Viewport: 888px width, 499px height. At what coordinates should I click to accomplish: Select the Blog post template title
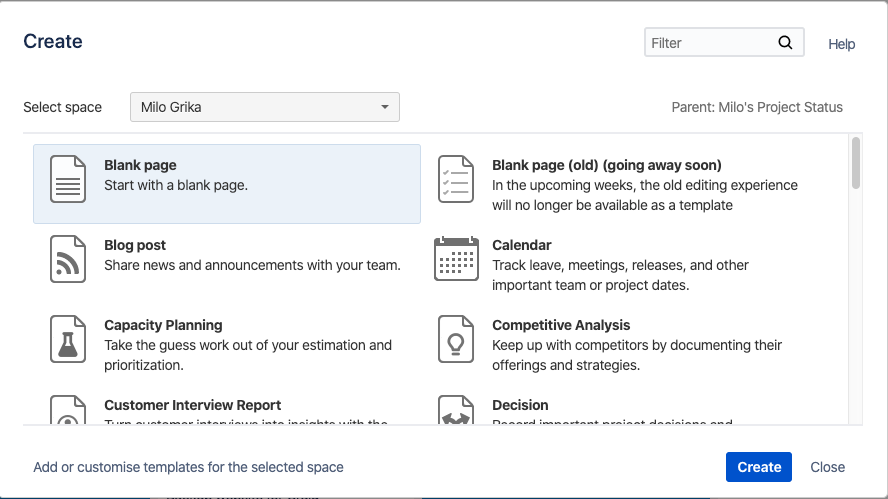point(135,245)
